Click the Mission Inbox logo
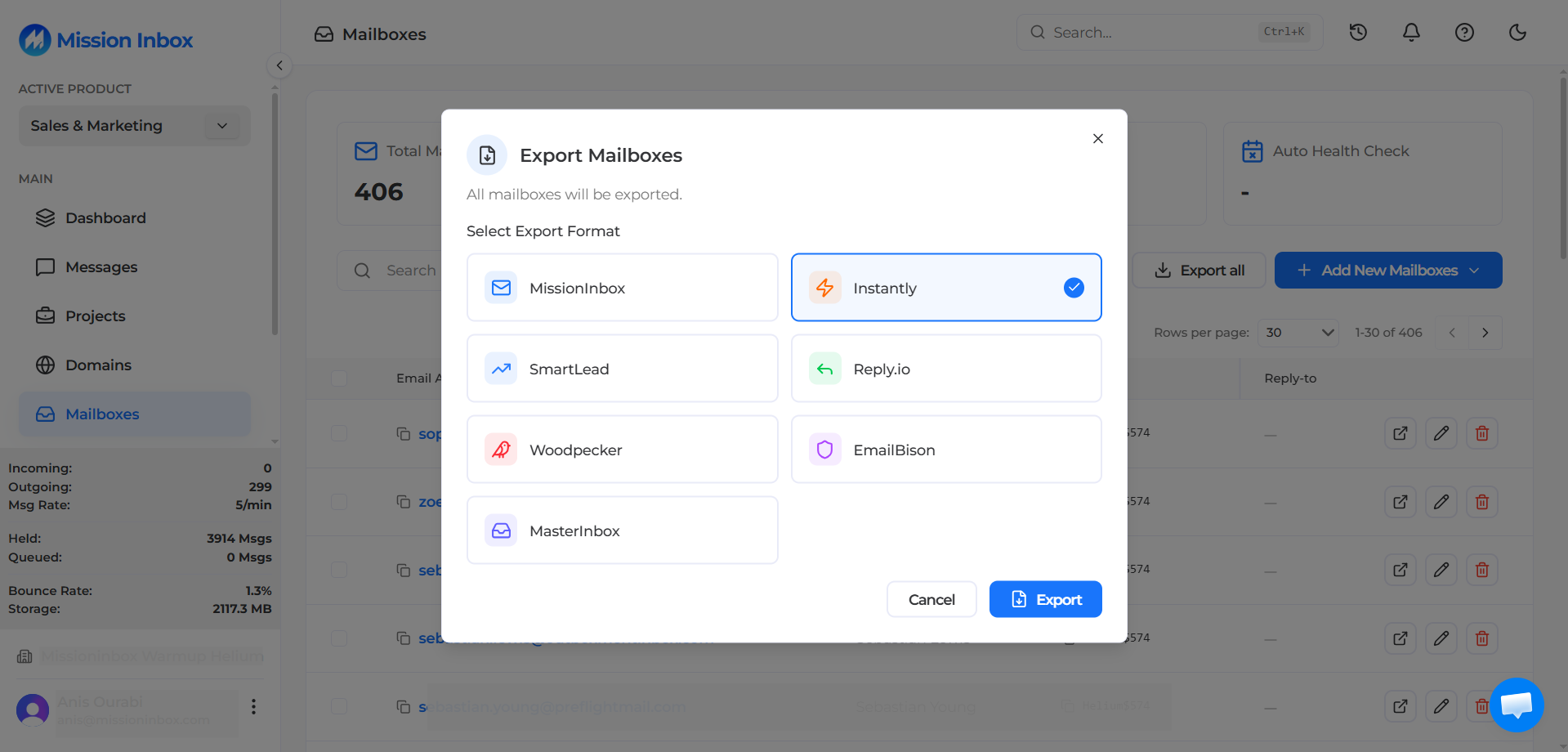Viewport: 1568px width, 752px height. 106,39
